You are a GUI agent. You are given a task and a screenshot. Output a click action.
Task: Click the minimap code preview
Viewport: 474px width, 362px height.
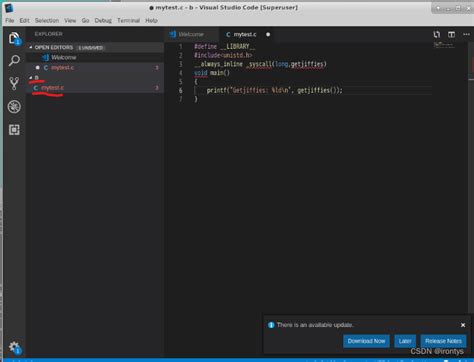pyautogui.click(x=444, y=45)
